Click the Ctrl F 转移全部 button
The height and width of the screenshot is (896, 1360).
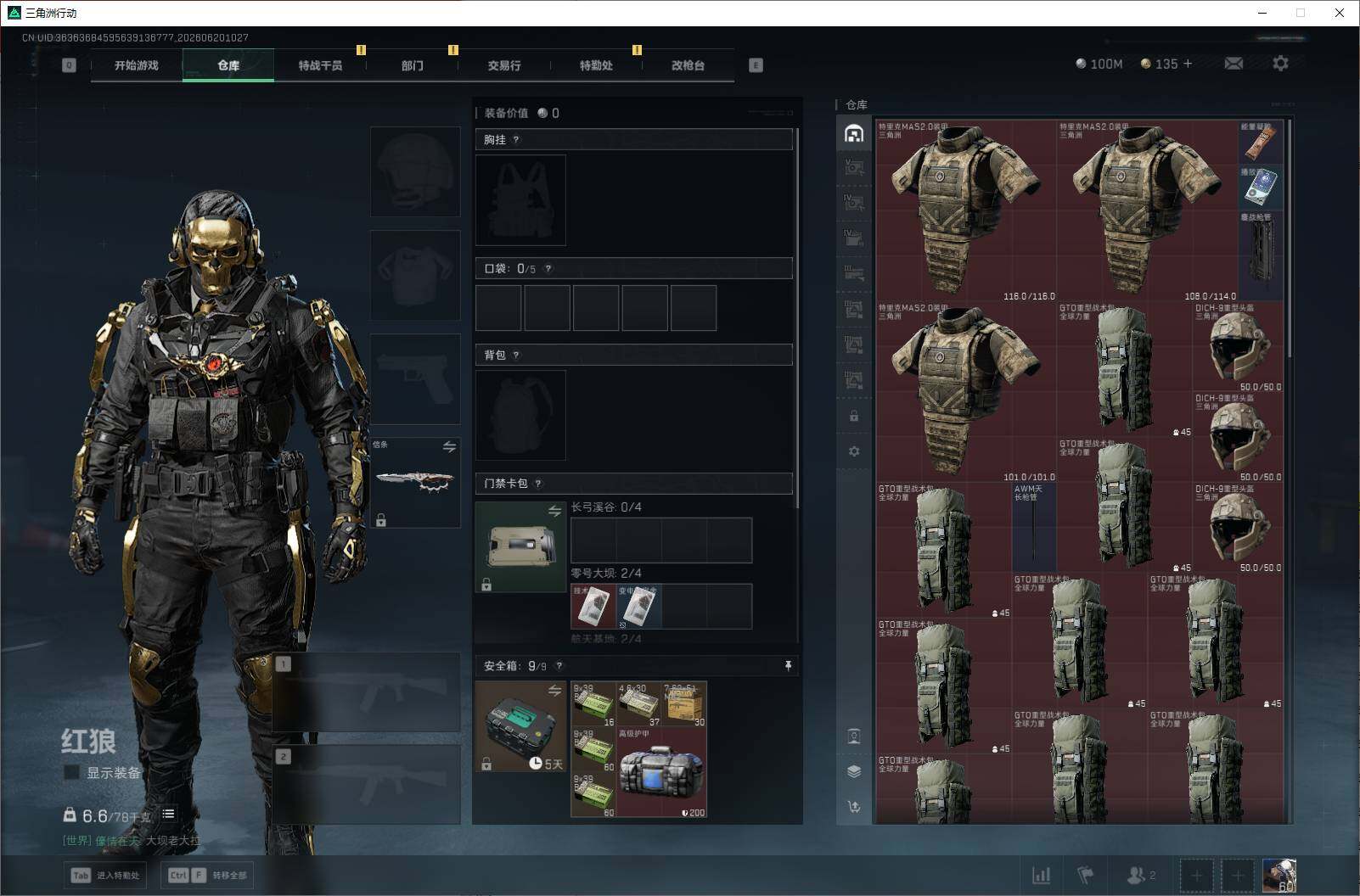tap(206, 875)
